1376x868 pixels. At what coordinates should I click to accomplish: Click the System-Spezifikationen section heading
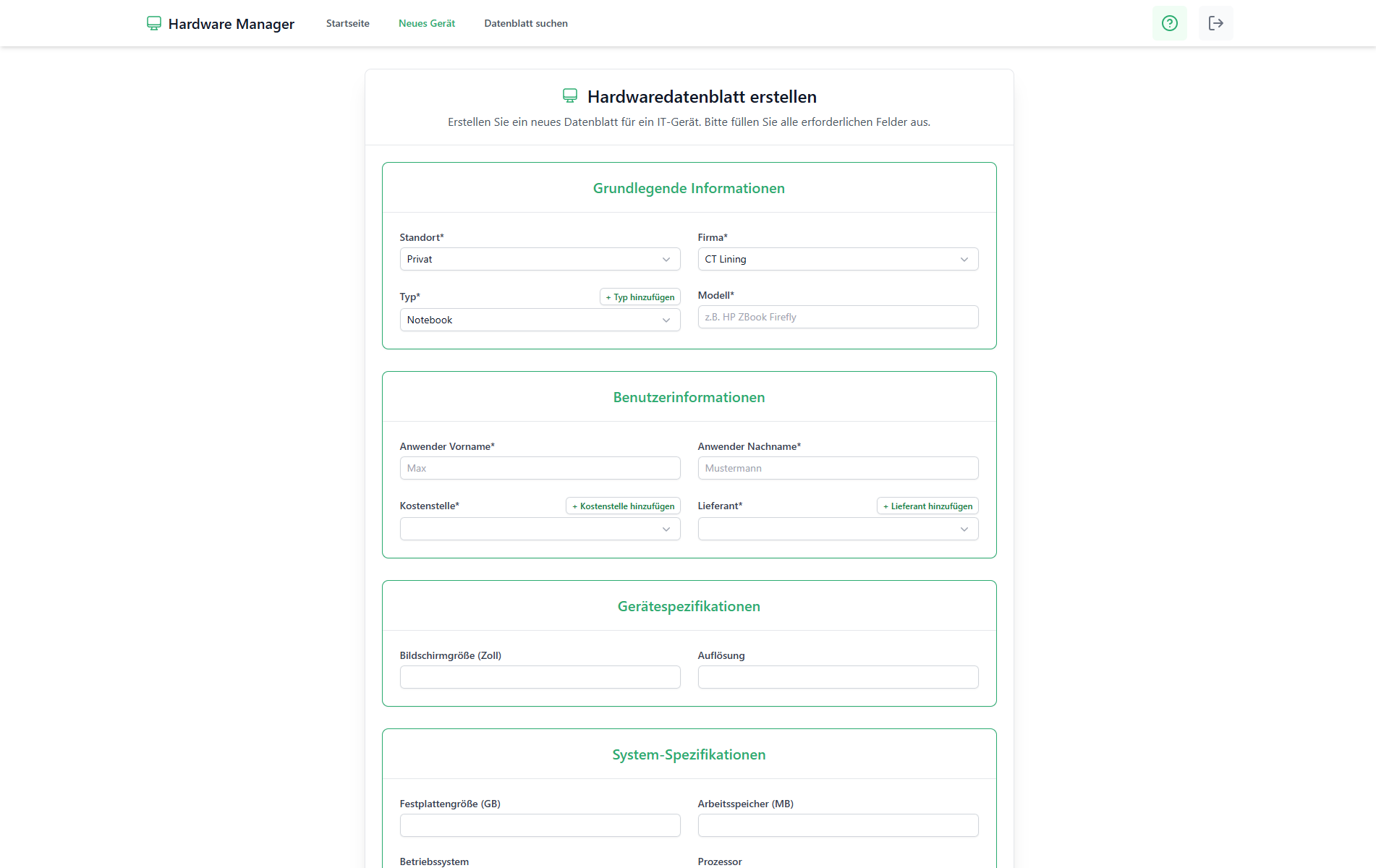point(689,754)
